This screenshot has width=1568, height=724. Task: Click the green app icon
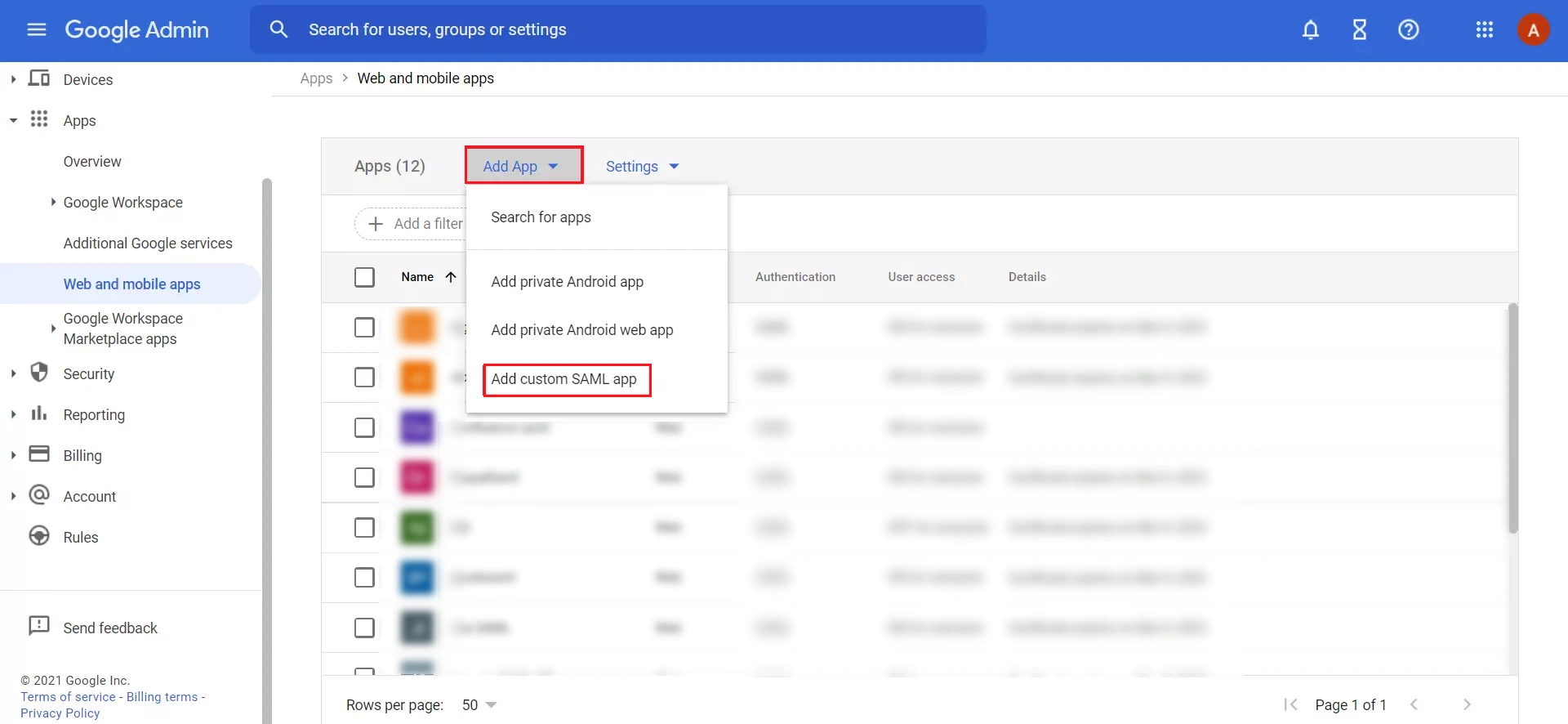tap(417, 528)
